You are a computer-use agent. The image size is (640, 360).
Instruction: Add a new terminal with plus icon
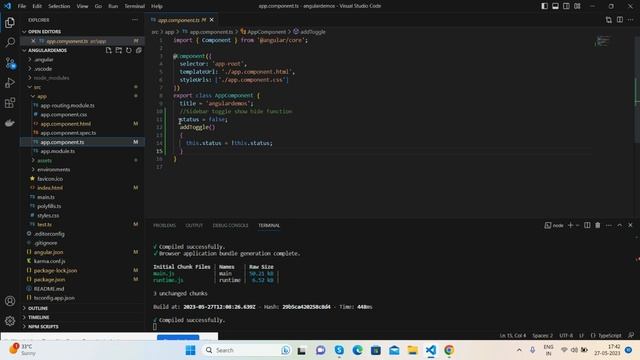coord(571,225)
